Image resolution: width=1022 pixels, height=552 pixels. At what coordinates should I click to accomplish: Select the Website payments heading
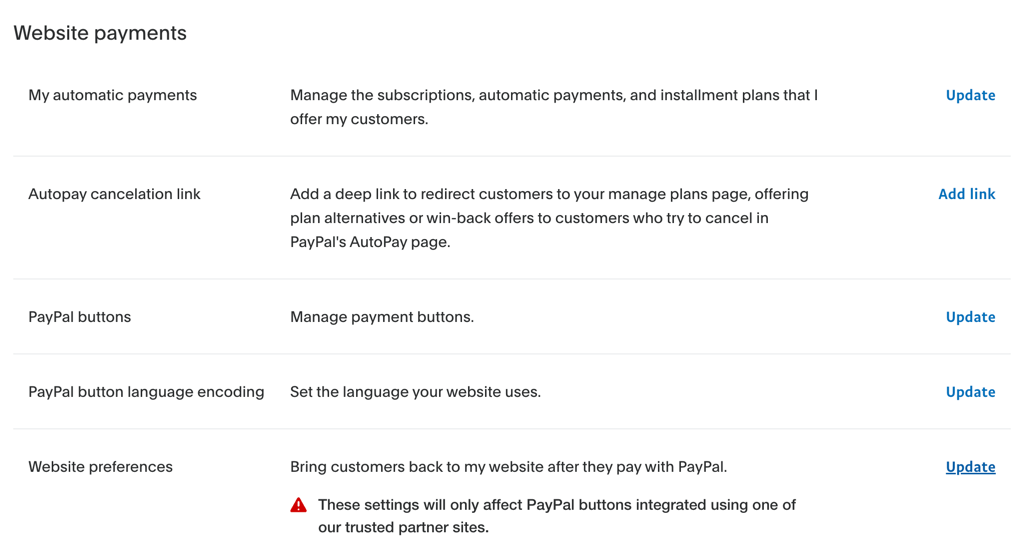pos(100,33)
